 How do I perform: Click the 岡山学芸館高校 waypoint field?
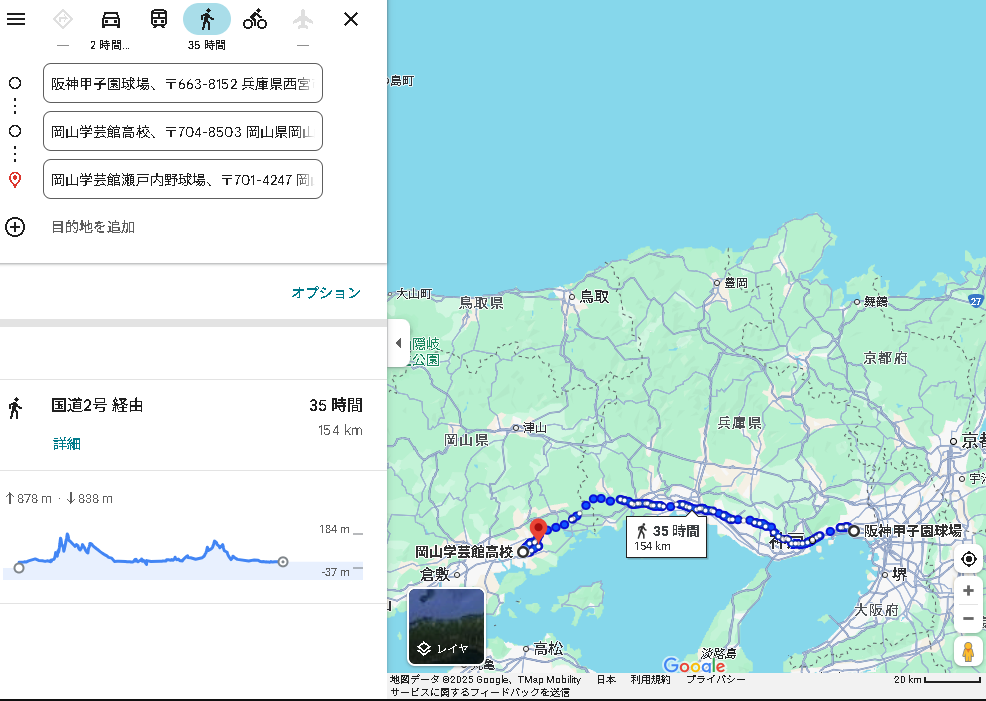(x=183, y=131)
